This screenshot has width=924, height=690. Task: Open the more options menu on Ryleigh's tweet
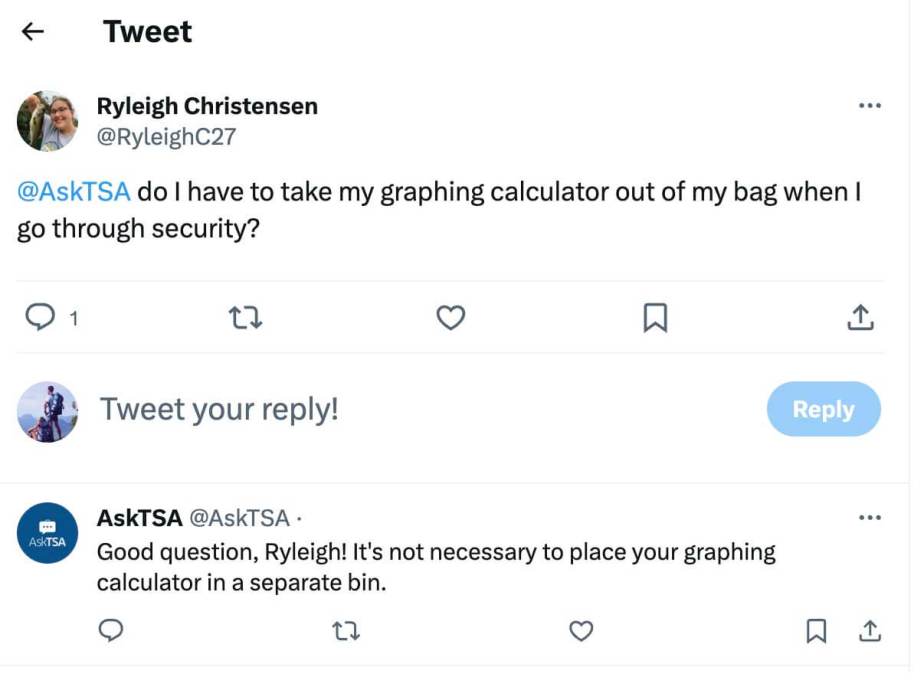pyautogui.click(x=870, y=106)
